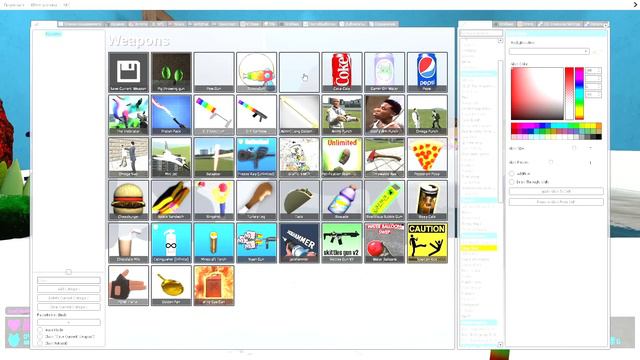Screen dimensions: 640x360
Task: Click the tool list scrollbar up arrow
Action: point(500,41)
